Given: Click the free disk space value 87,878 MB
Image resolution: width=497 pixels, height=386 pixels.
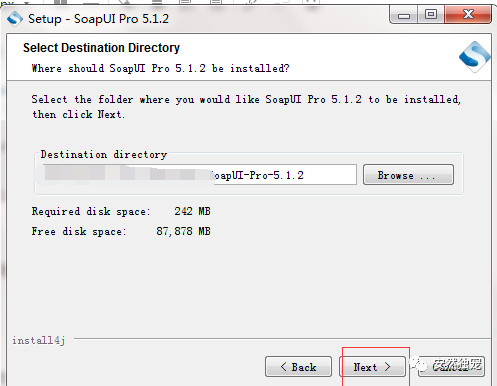Looking at the screenshot, I should [183, 231].
